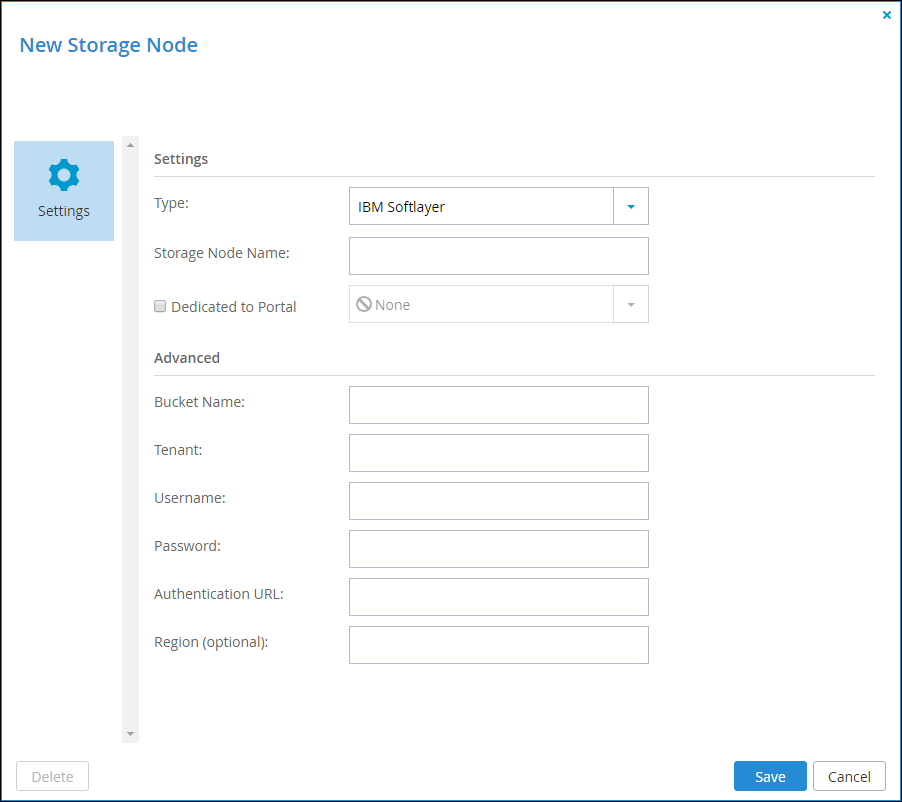Click the "Authentication URL:" label

219,594
